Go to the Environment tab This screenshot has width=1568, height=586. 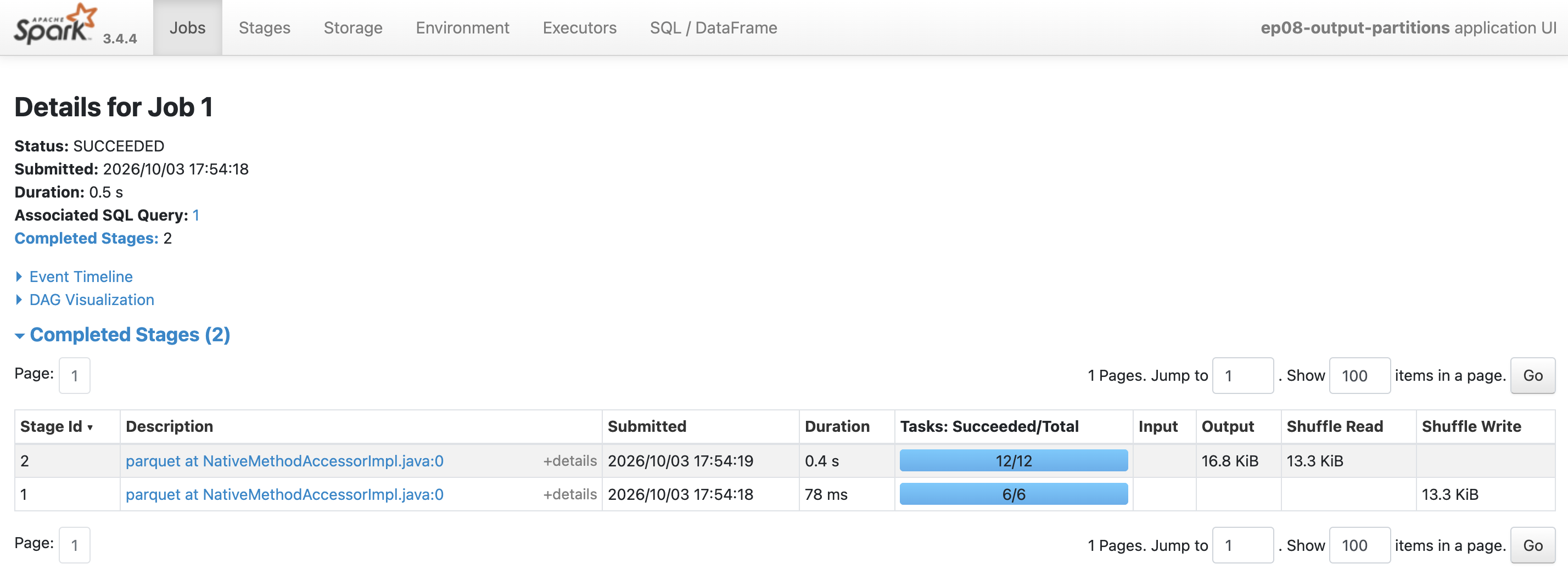click(463, 28)
